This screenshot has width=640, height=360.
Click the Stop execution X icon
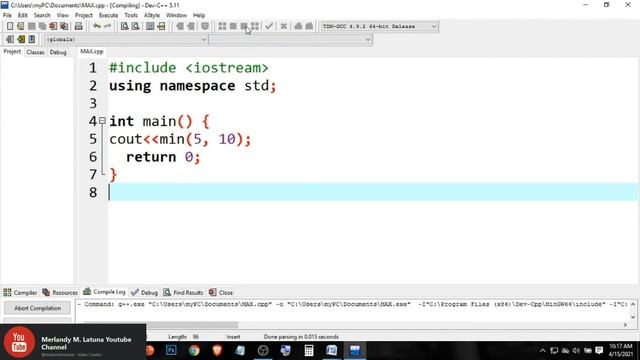(x=284, y=26)
